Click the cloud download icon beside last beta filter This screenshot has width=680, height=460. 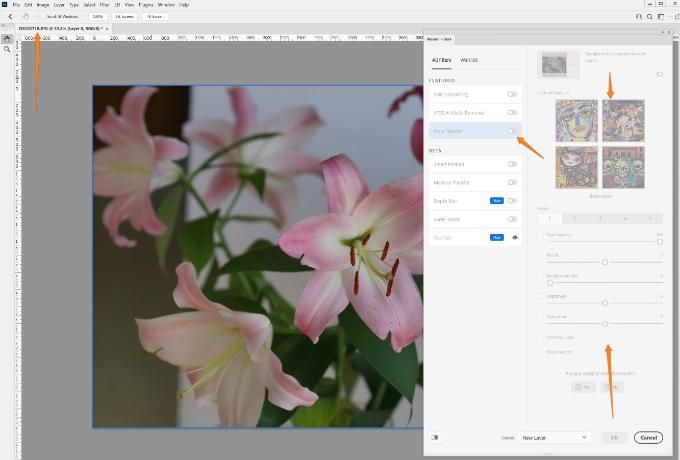click(x=515, y=238)
